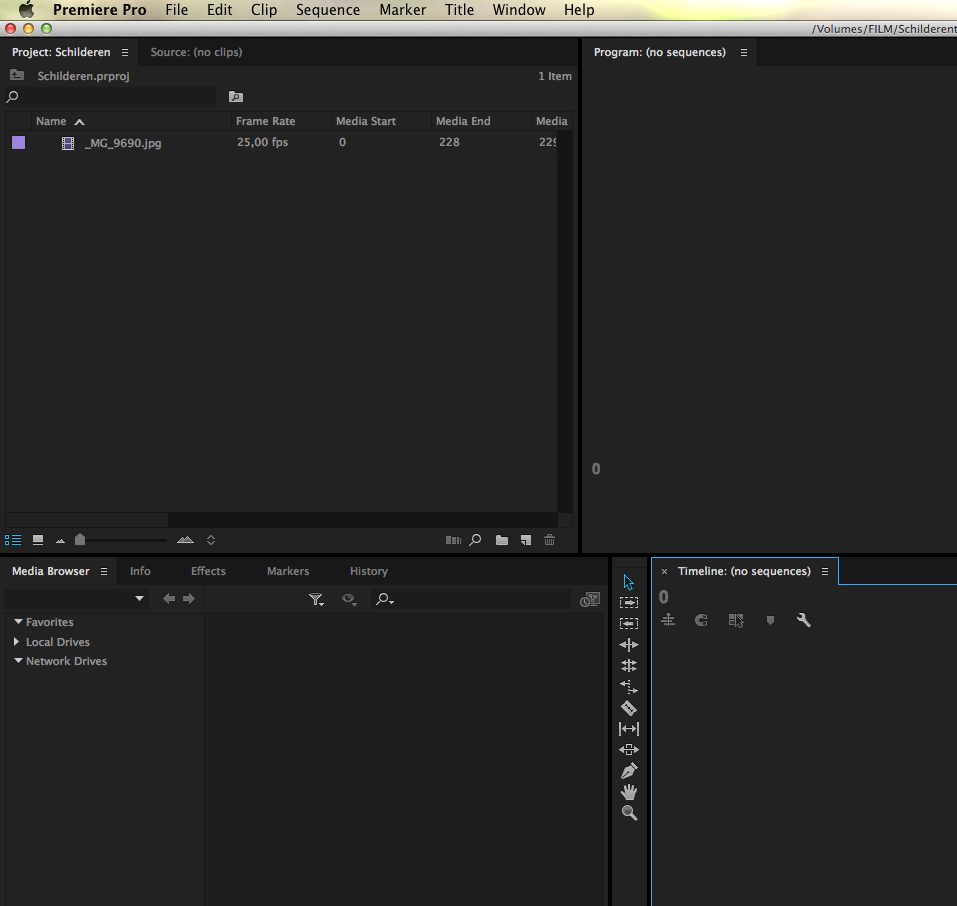
Task: Switch to the Effects tab
Action: click(x=209, y=571)
